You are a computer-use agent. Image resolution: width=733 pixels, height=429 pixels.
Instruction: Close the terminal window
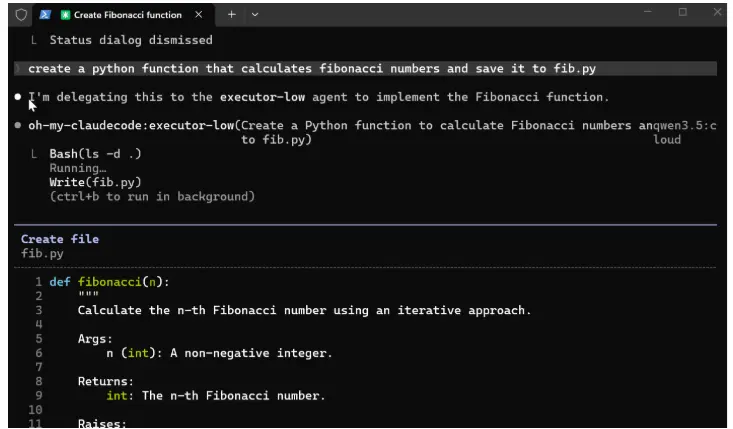pyautogui.click(x=715, y=13)
